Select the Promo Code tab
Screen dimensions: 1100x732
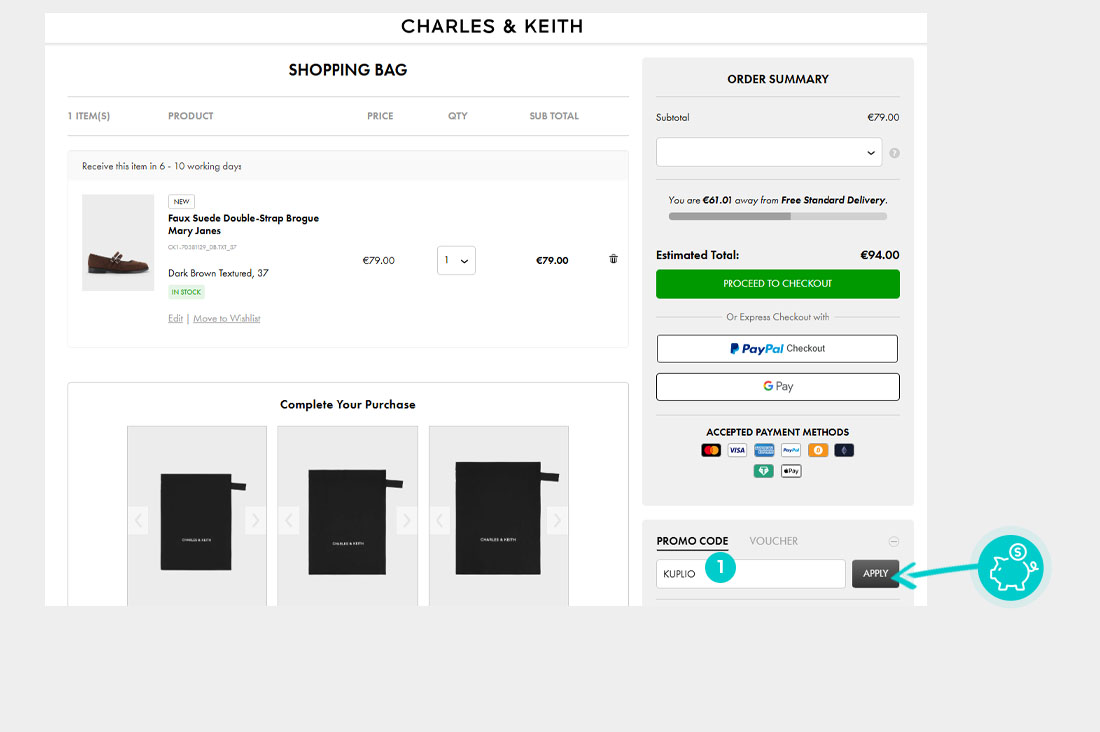point(692,541)
